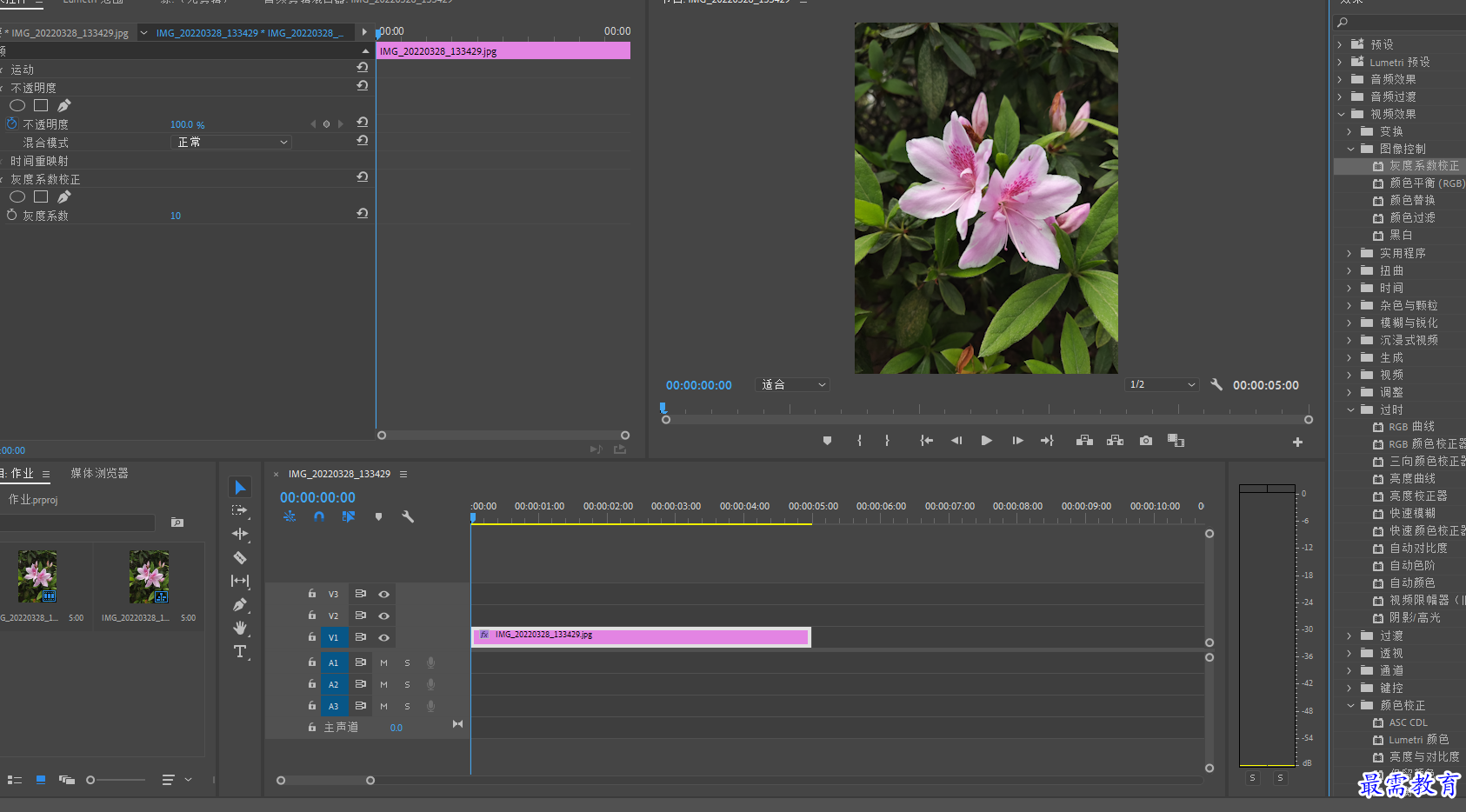This screenshot has width=1466, height=812.
Task: Select the Selection tool arrow
Action: click(x=240, y=487)
